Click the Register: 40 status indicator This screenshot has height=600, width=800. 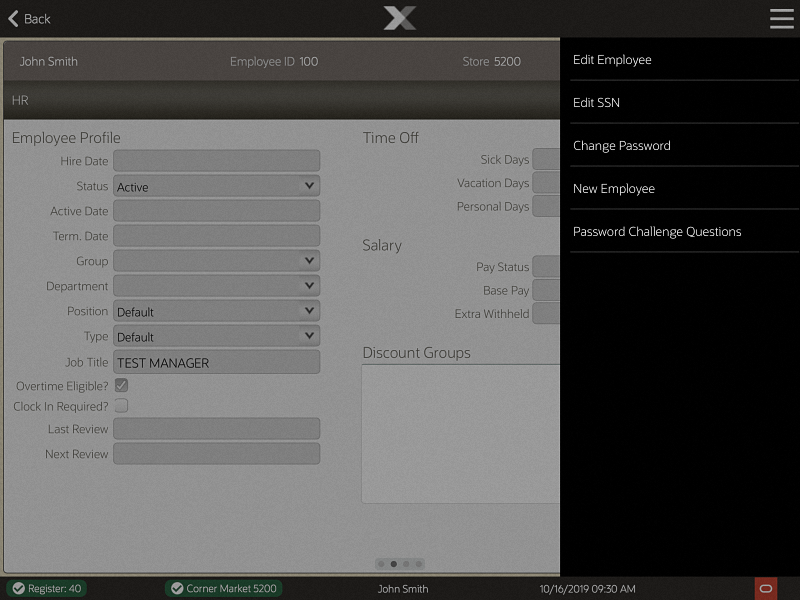coord(47,588)
